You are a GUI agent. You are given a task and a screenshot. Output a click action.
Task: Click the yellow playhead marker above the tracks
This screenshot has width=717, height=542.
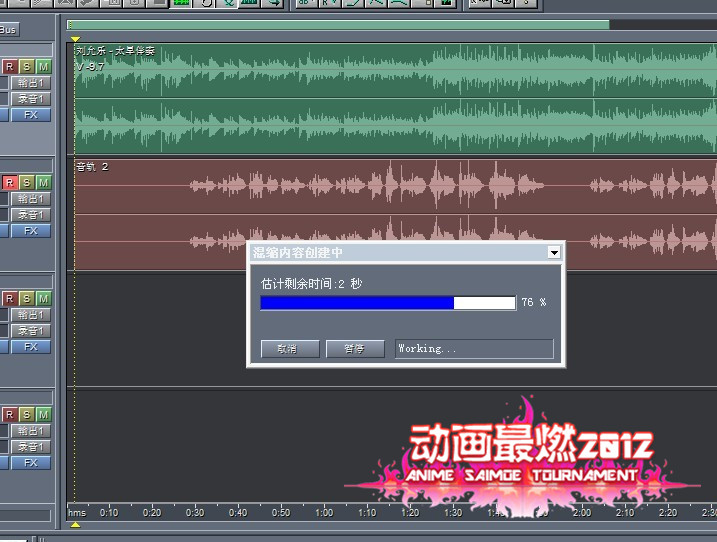tap(75, 39)
